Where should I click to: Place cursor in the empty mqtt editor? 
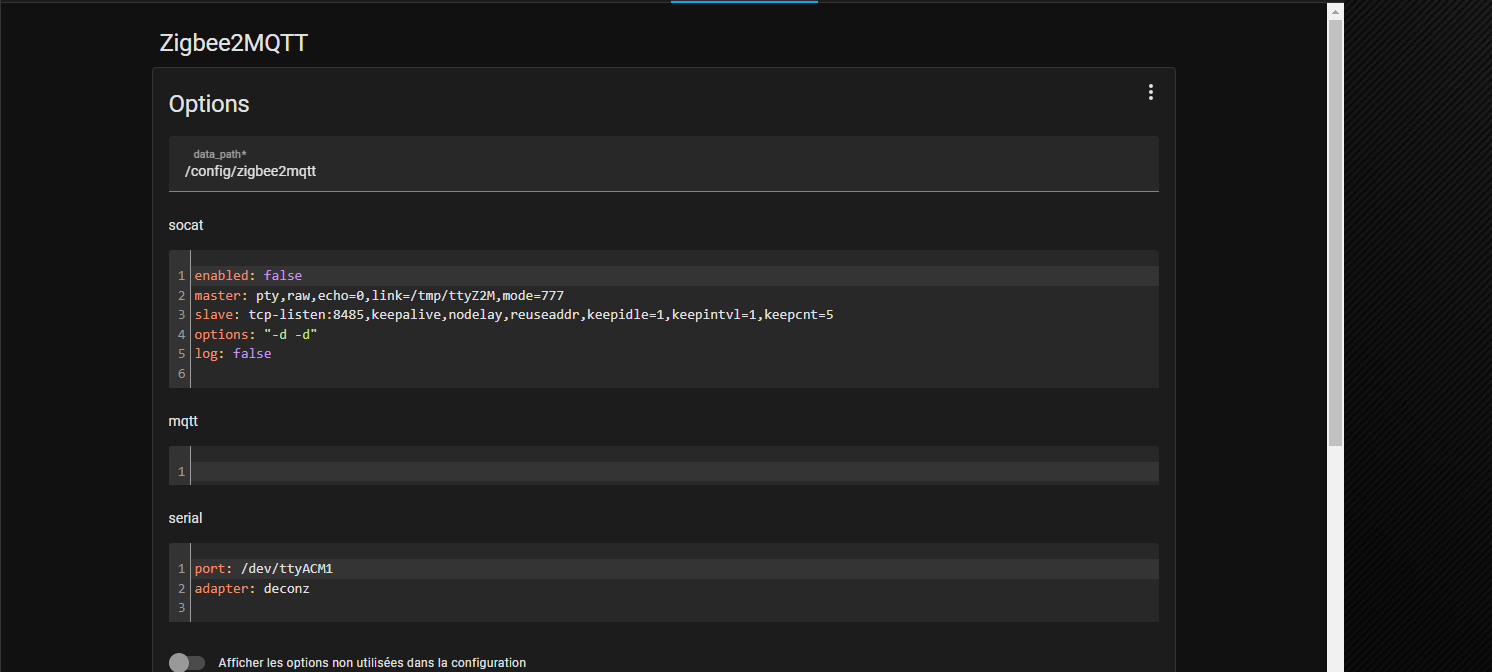[674, 471]
